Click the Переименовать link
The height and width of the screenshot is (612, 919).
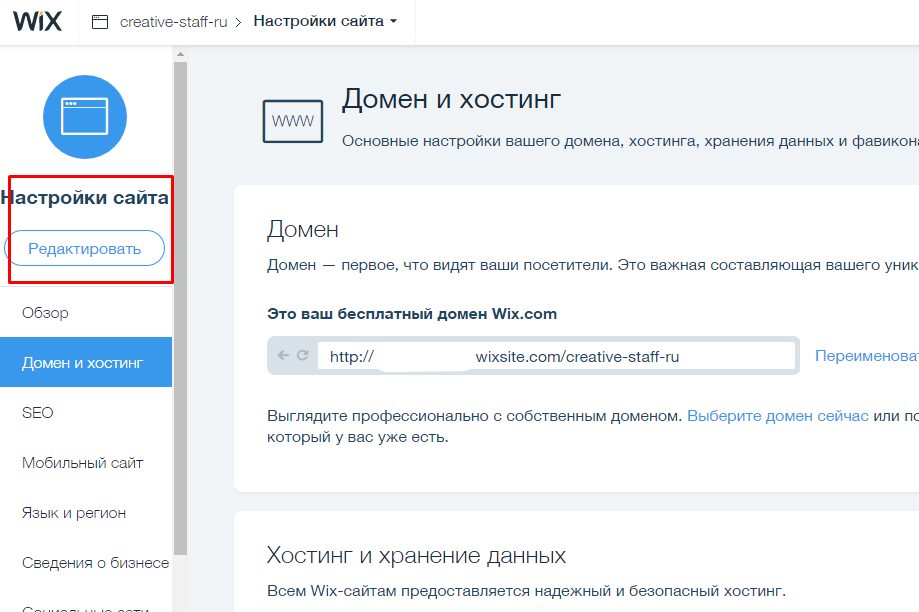click(867, 356)
